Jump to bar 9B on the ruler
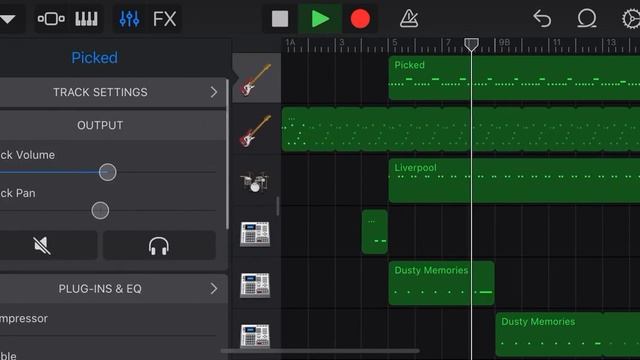 (504, 42)
